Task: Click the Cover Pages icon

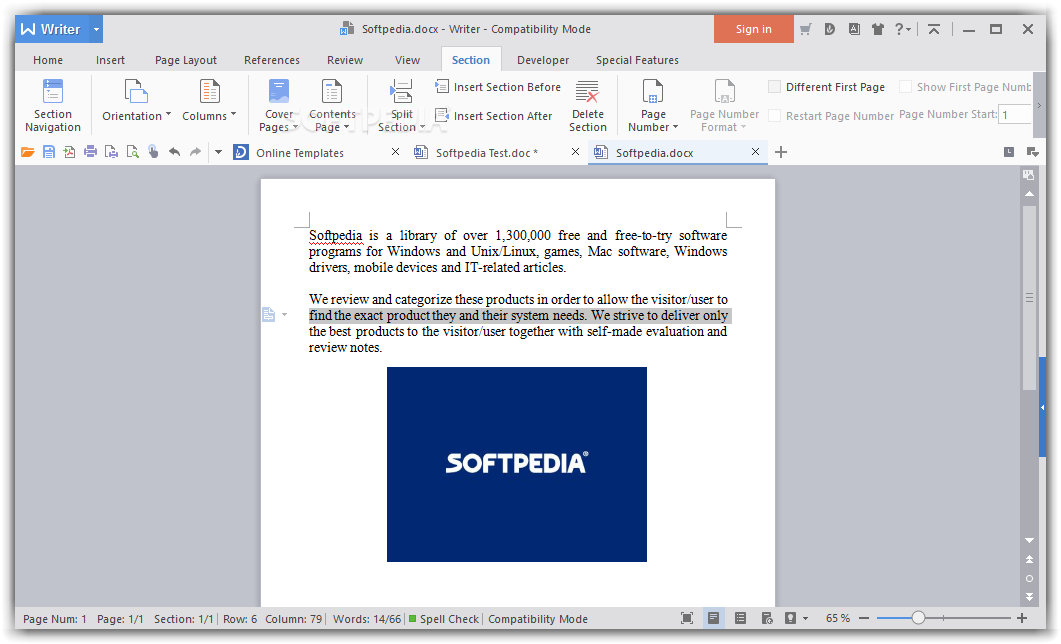Action: click(x=279, y=91)
